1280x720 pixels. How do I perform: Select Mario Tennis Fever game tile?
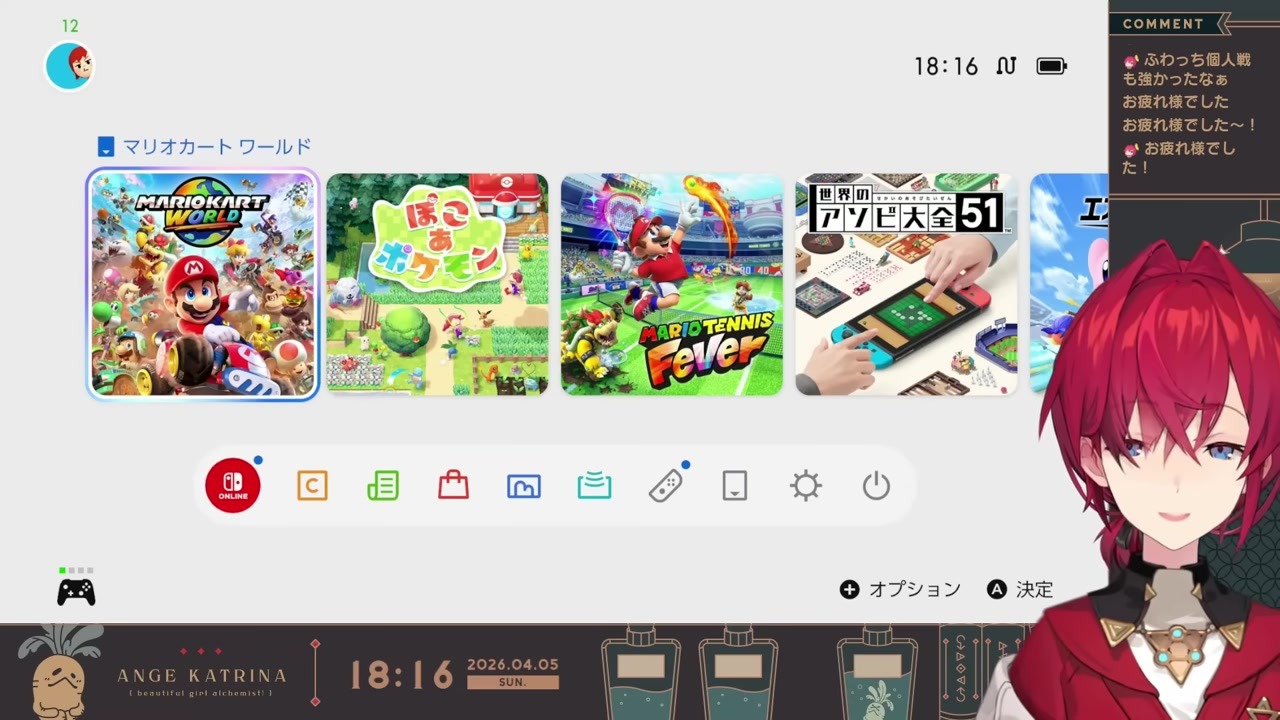coord(672,285)
